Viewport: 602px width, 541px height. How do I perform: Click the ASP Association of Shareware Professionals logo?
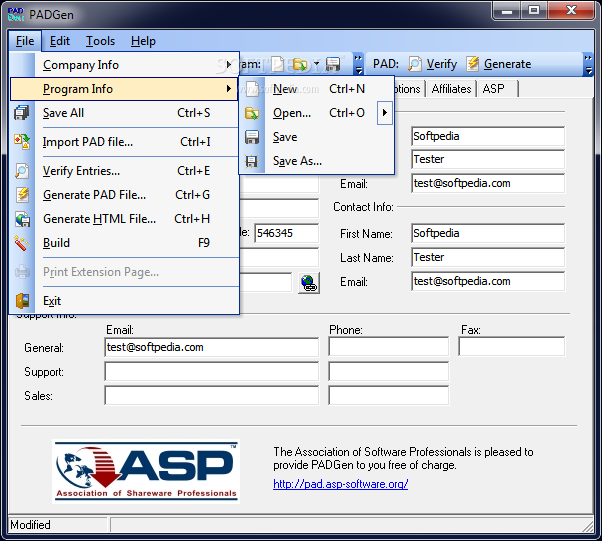click(146, 472)
